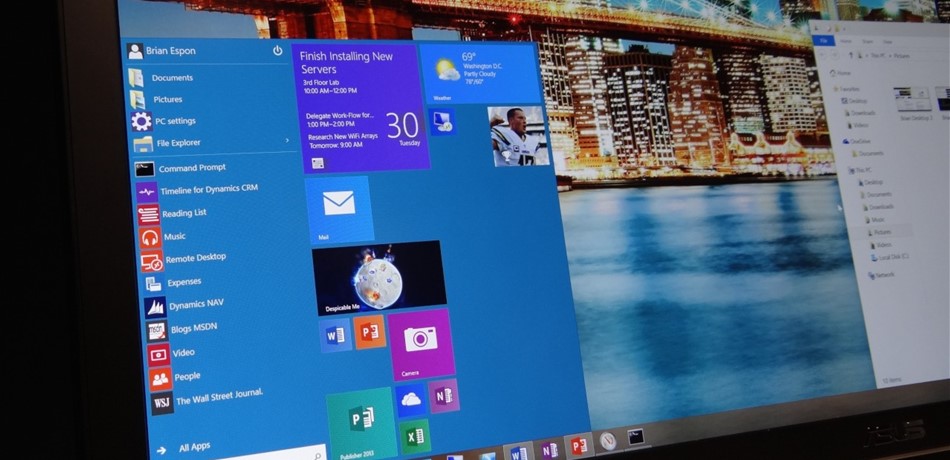This screenshot has width=950, height=460.
Task: Open the Weather tile for Washington D.C.
Action: click(x=480, y=73)
